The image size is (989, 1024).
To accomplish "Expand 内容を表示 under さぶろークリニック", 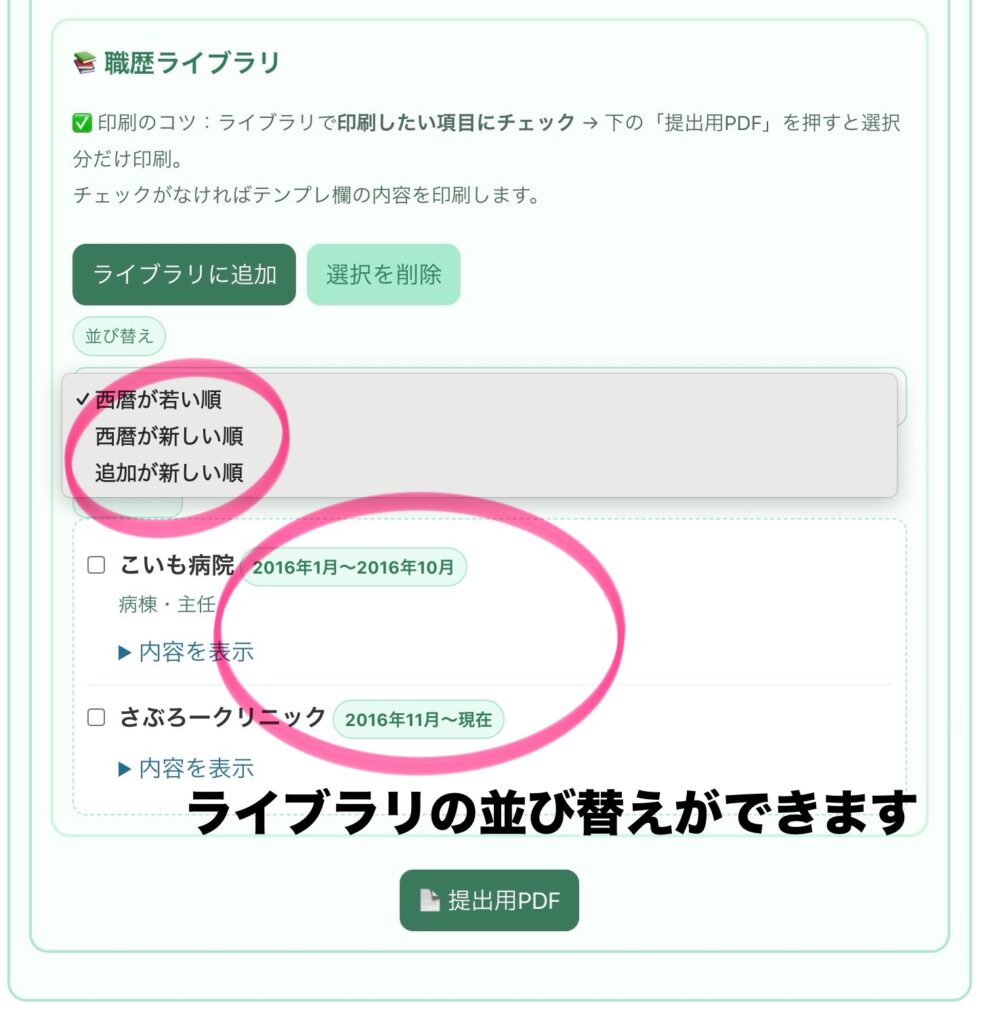I will pyautogui.click(x=196, y=768).
